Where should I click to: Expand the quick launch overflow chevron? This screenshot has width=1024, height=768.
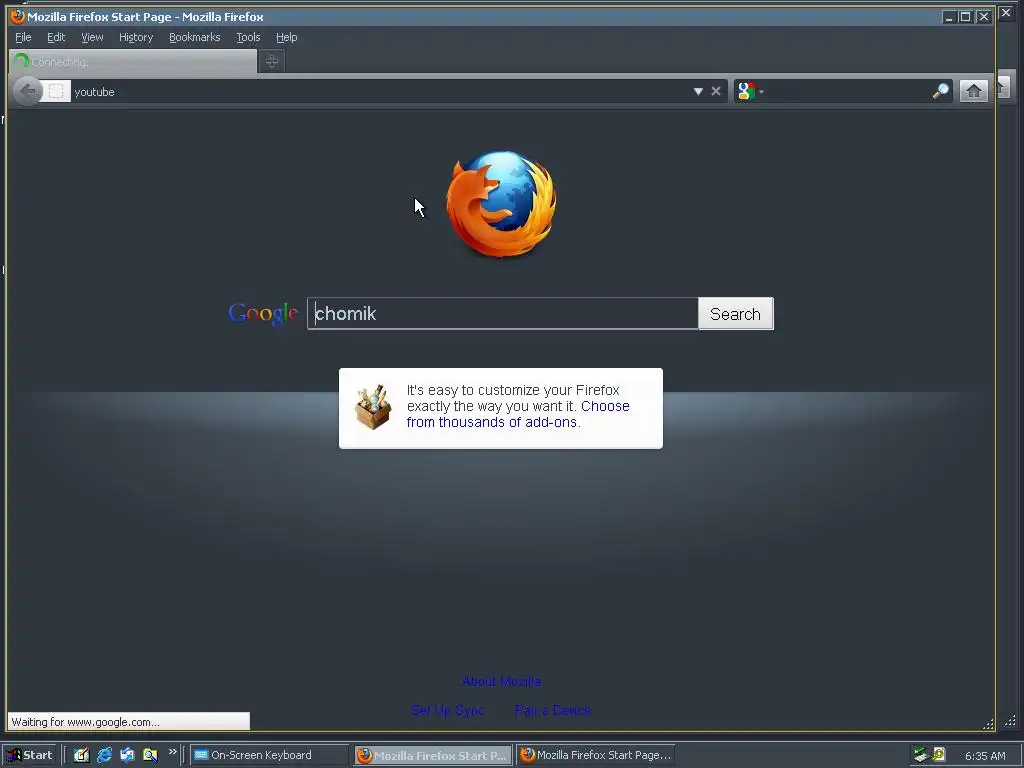(172, 752)
